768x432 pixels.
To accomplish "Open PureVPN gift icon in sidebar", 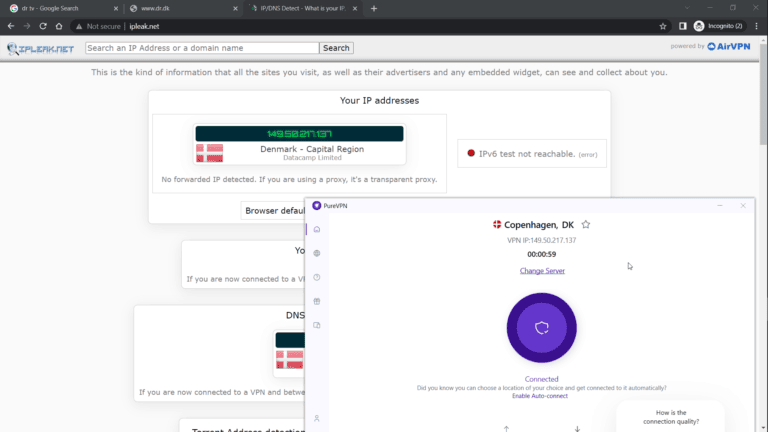I will (317, 301).
